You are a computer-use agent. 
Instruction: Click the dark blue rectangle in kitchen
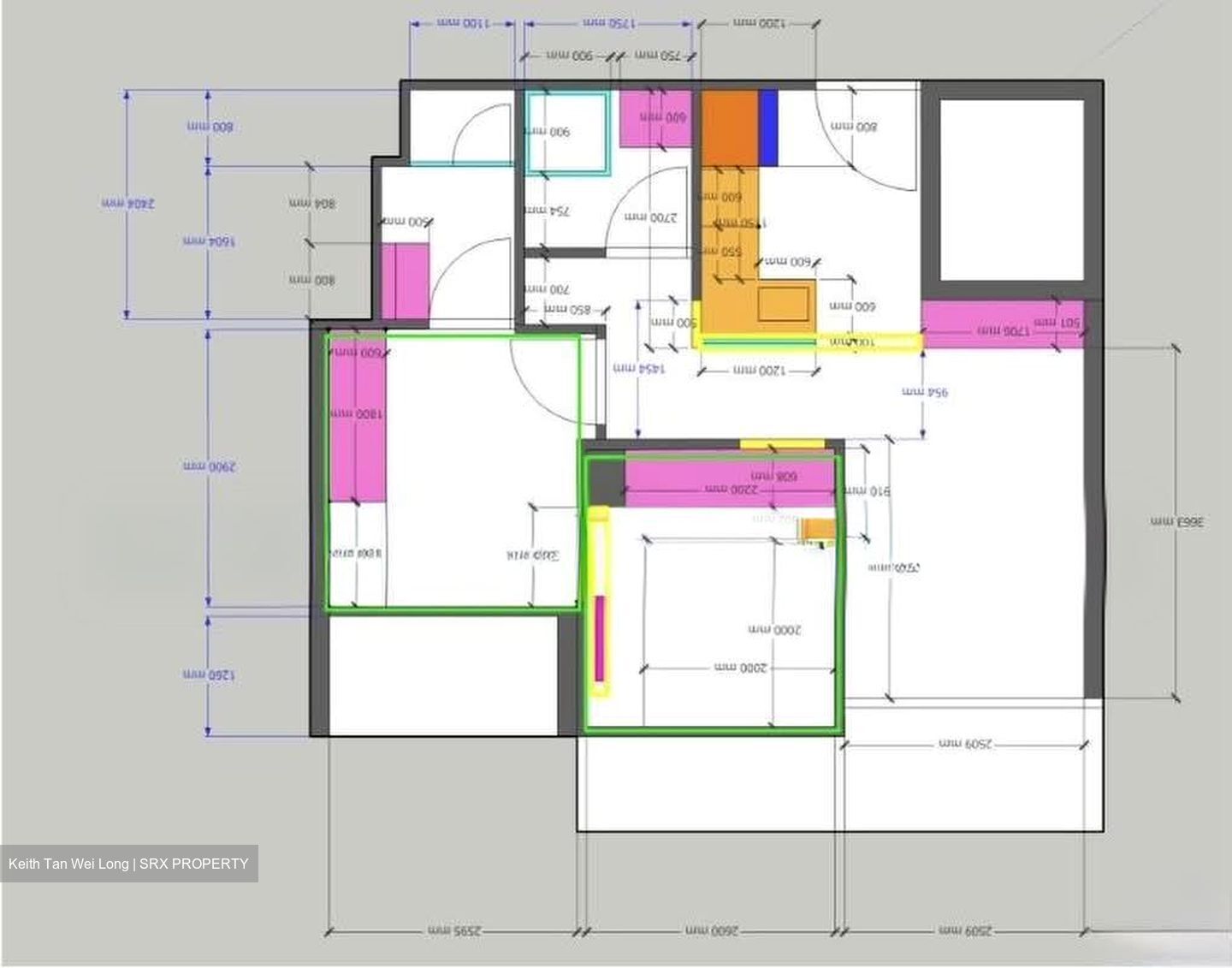pyautogui.click(x=768, y=128)
